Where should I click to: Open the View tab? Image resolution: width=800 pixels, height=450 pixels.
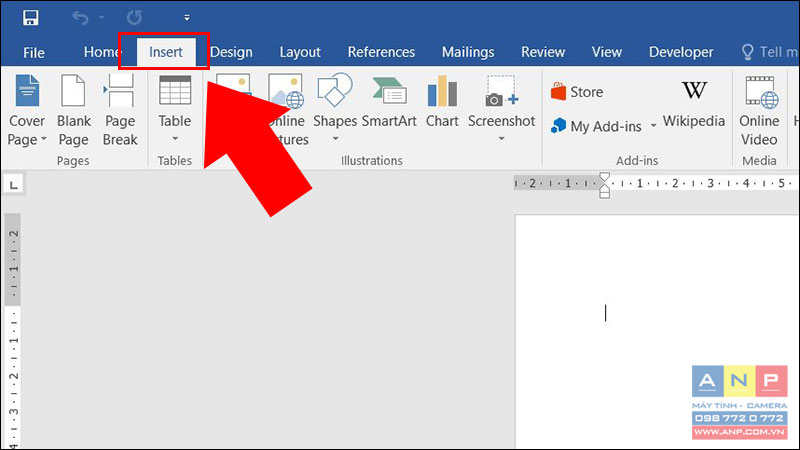(x=607, y=52)
